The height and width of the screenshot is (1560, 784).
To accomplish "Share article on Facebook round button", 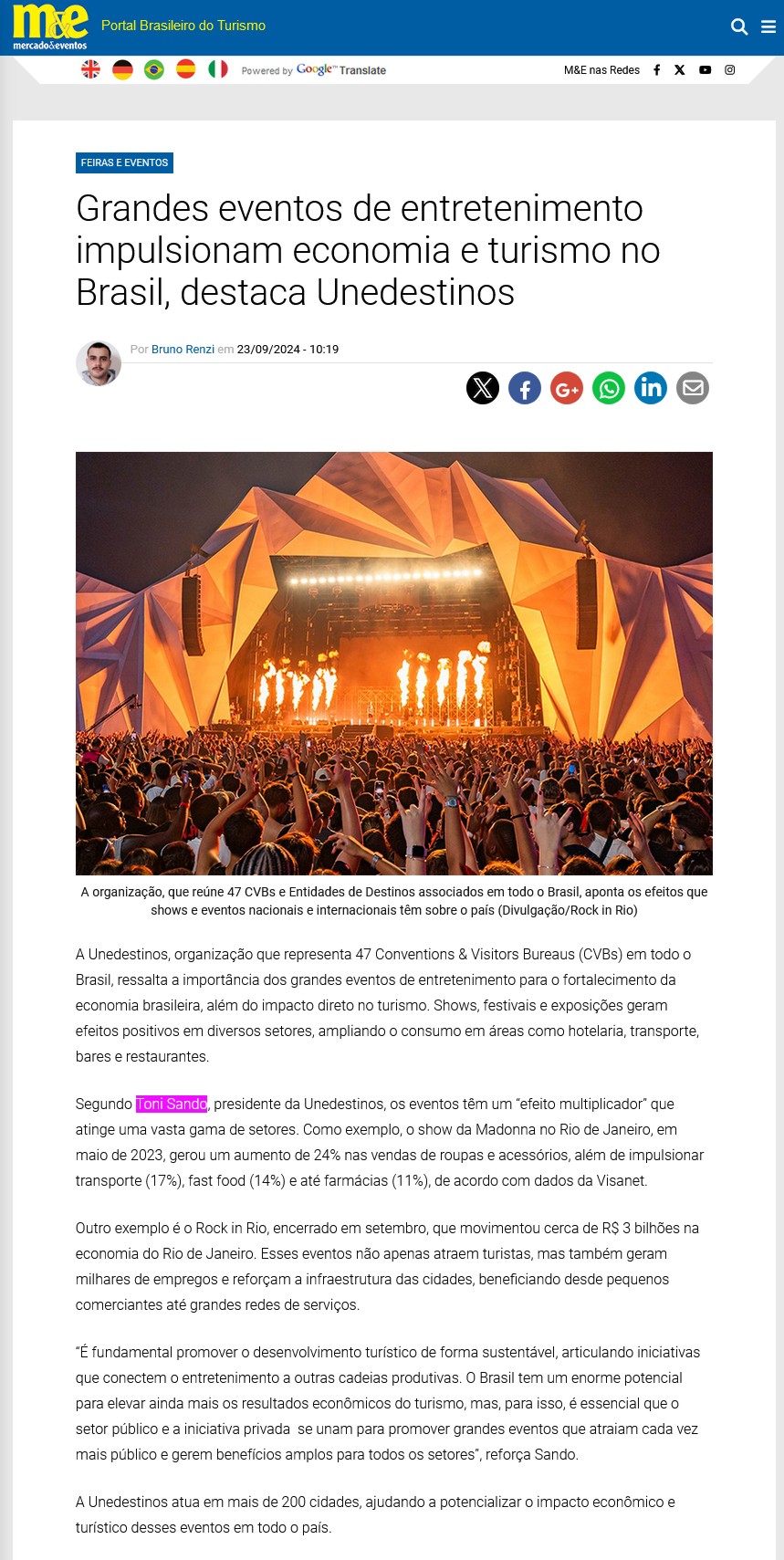I will (525, 388).
